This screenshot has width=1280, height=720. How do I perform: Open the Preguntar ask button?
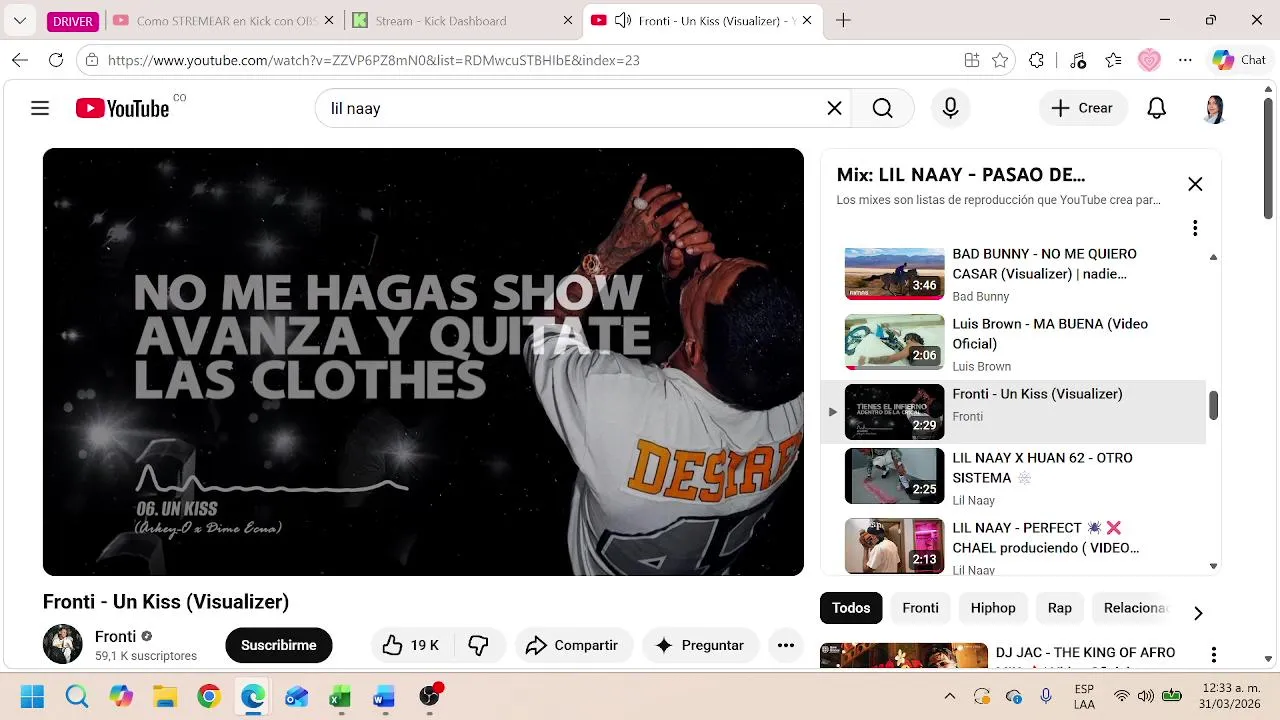coord(700,645)
